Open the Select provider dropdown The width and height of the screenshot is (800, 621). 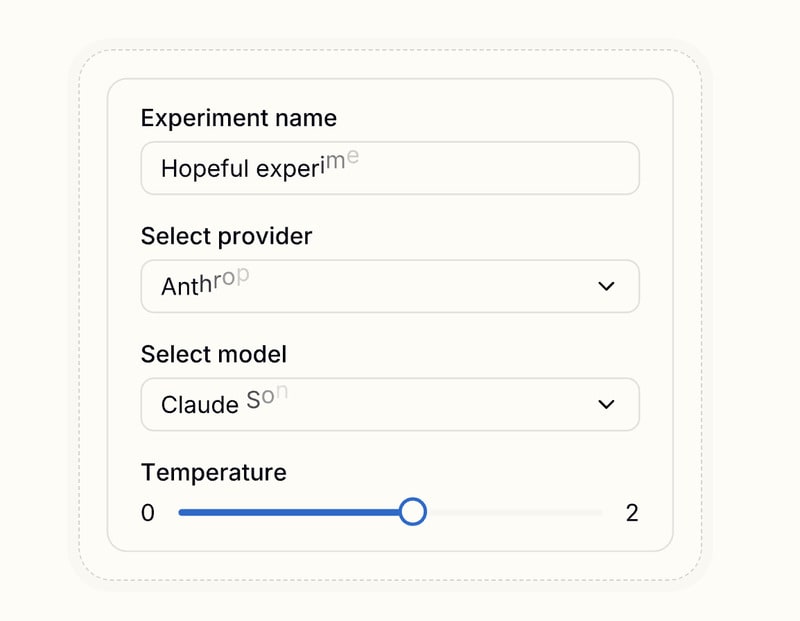pos(390,286)
